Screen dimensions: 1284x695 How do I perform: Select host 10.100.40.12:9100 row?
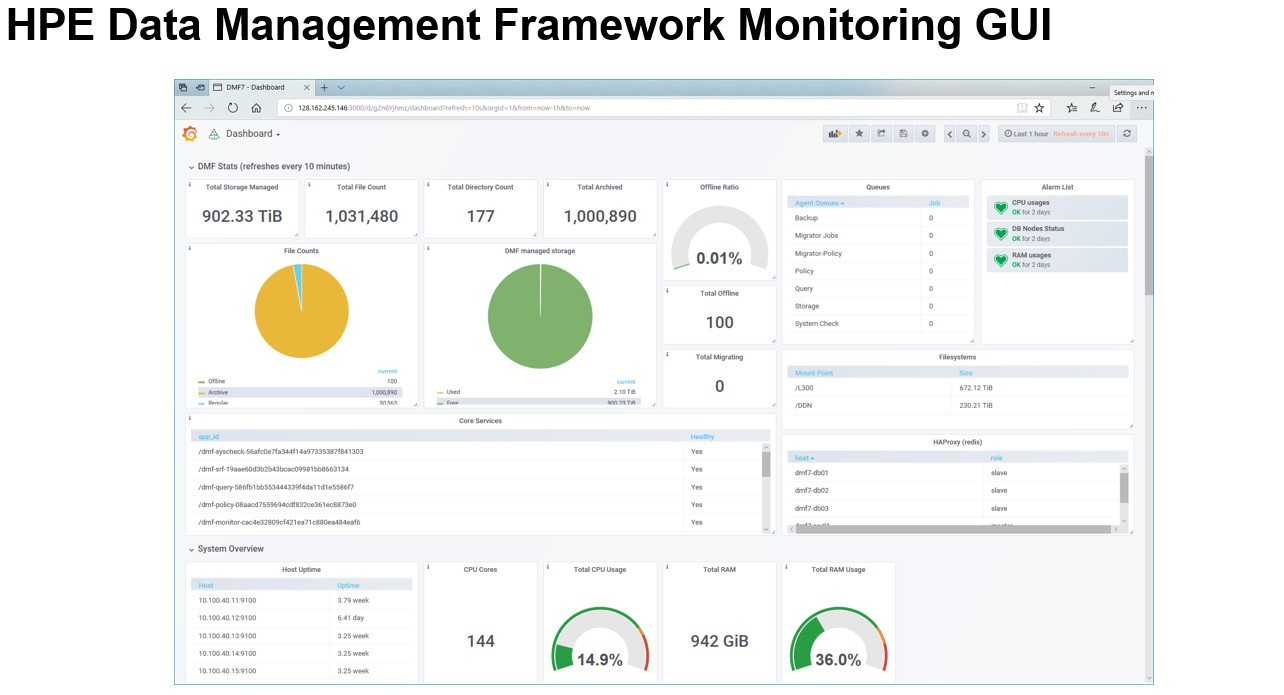pyautogui.click(x=301, y=618)
